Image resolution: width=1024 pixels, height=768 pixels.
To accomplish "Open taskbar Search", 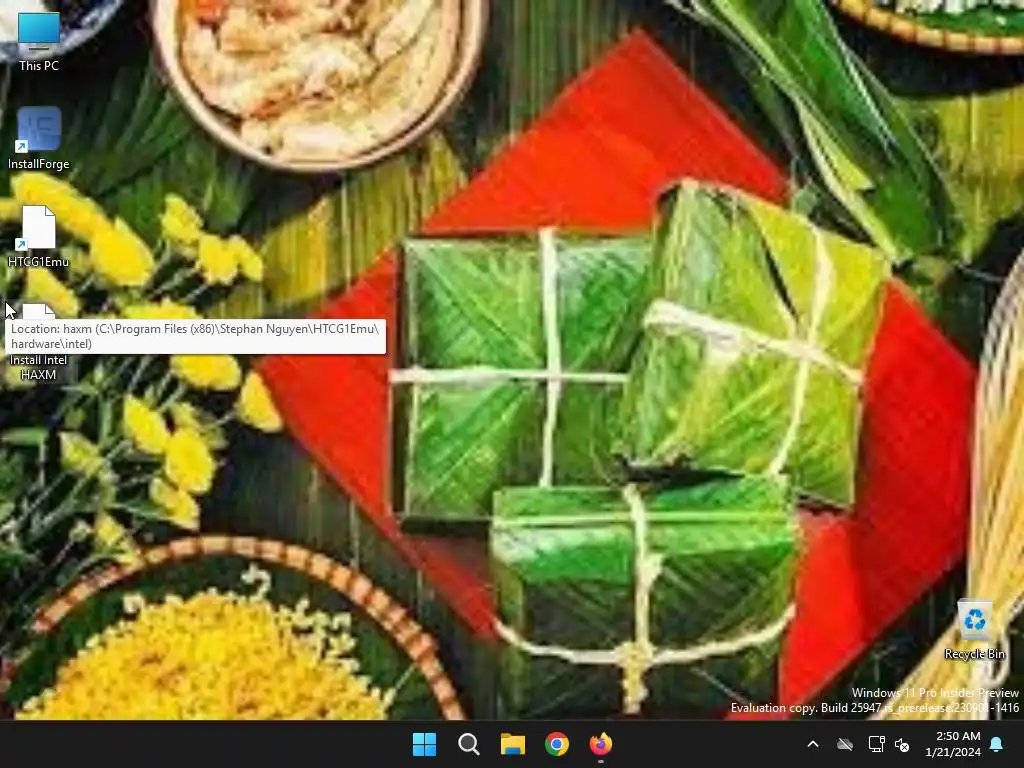I will [469, 744].
